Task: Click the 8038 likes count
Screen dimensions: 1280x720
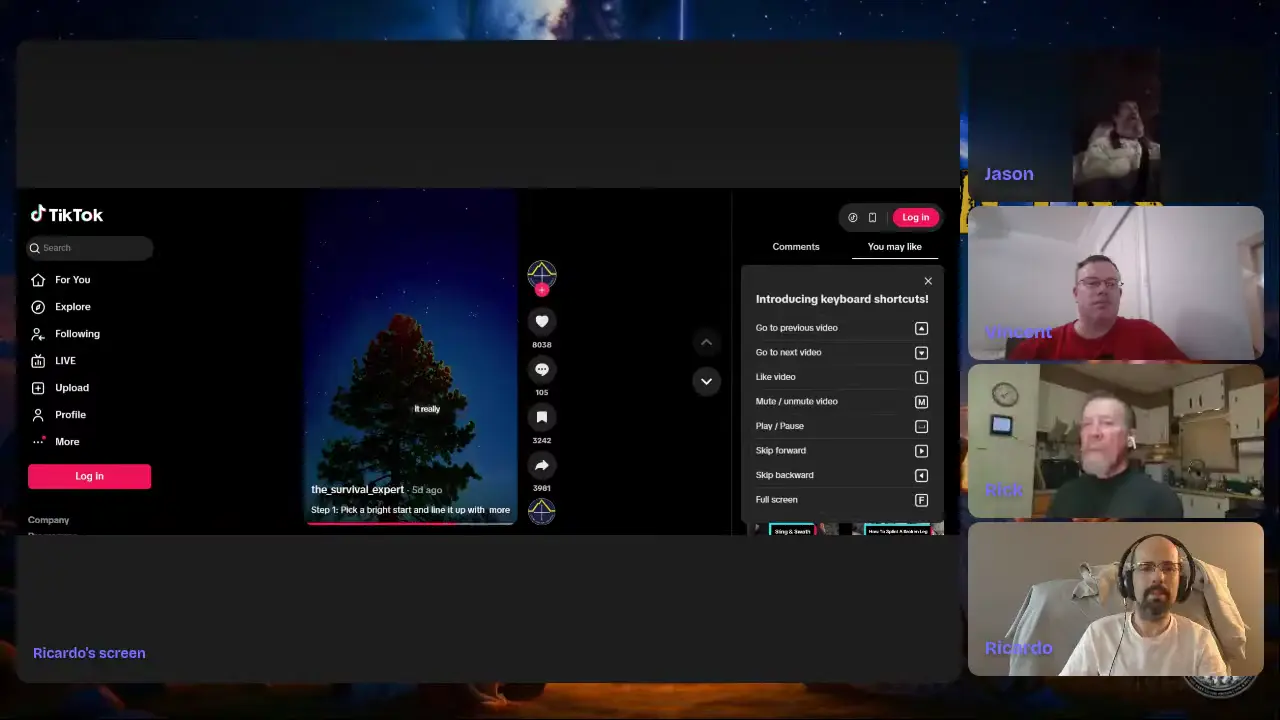Action: 542,345
